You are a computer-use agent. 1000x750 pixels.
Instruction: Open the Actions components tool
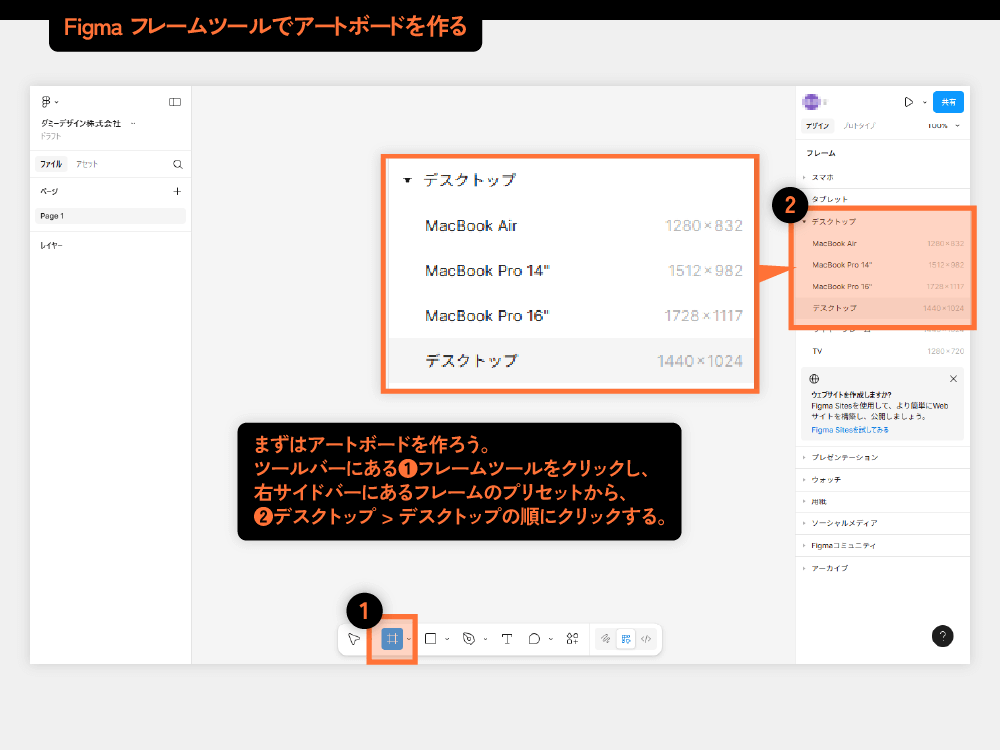tap(573, 639)
